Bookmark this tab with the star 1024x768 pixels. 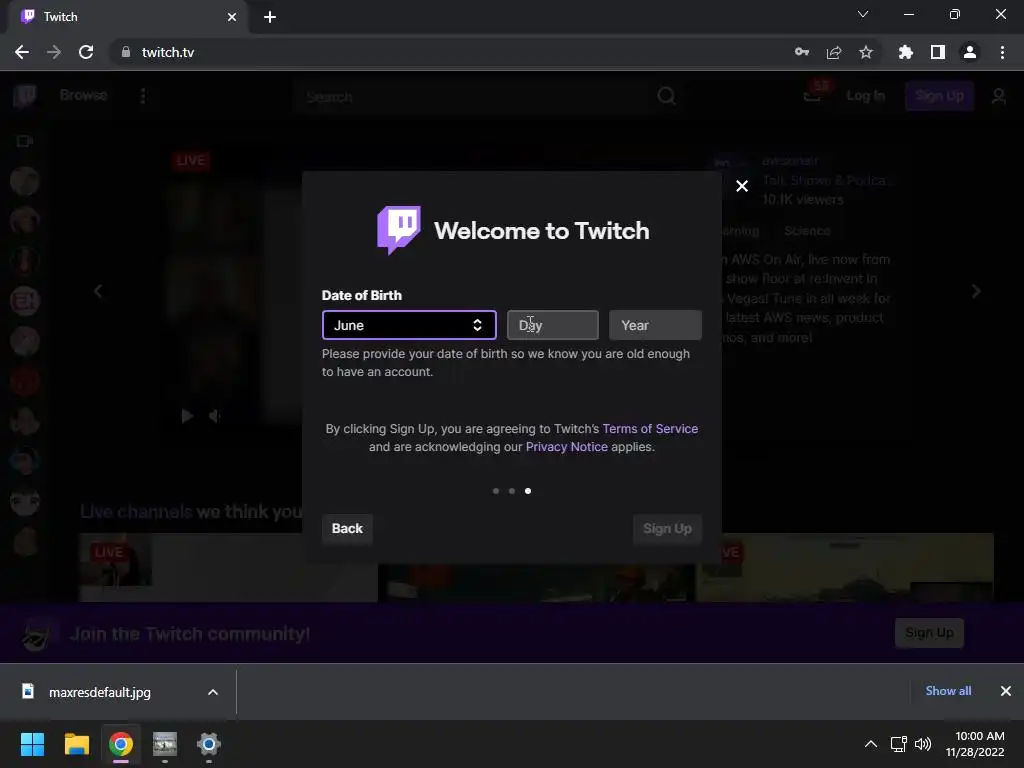coord(866,52)
